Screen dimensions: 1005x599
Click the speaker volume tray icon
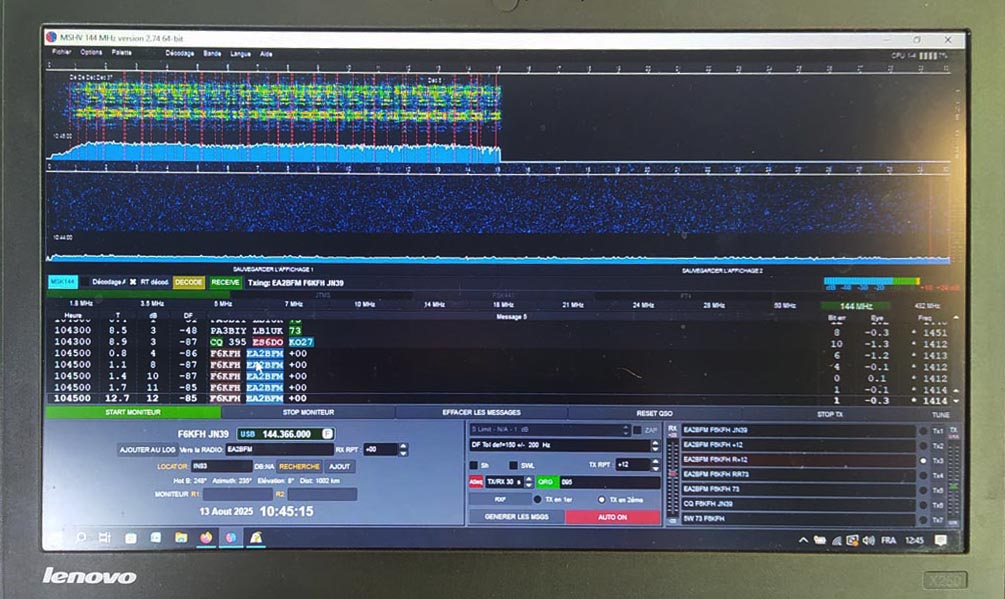point(867,540)
